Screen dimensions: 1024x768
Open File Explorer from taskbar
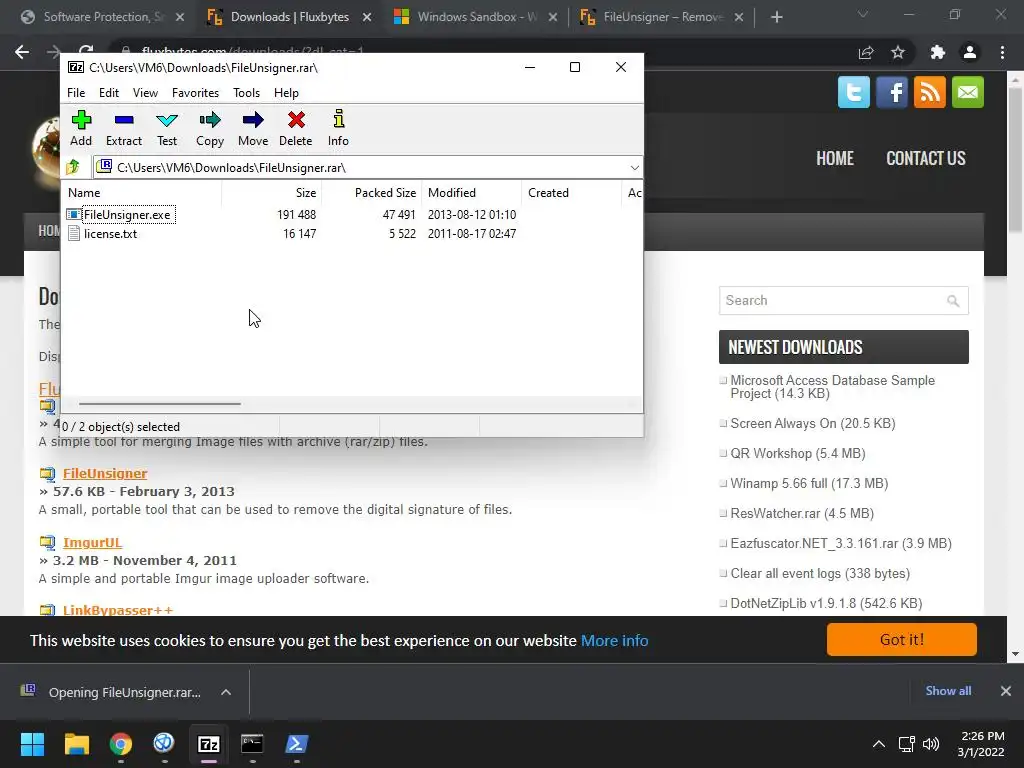[76, 744]
